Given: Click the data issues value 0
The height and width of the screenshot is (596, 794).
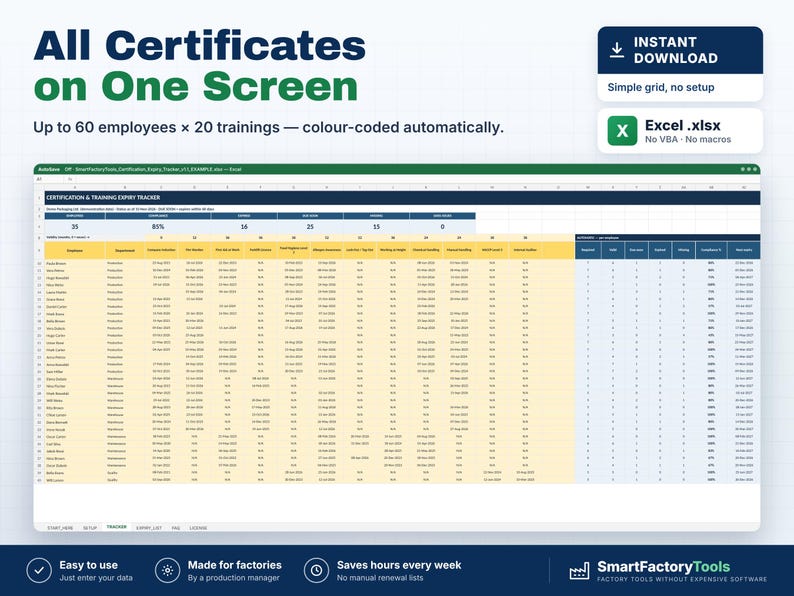Looking at the screenshot, I should point(443,227).
